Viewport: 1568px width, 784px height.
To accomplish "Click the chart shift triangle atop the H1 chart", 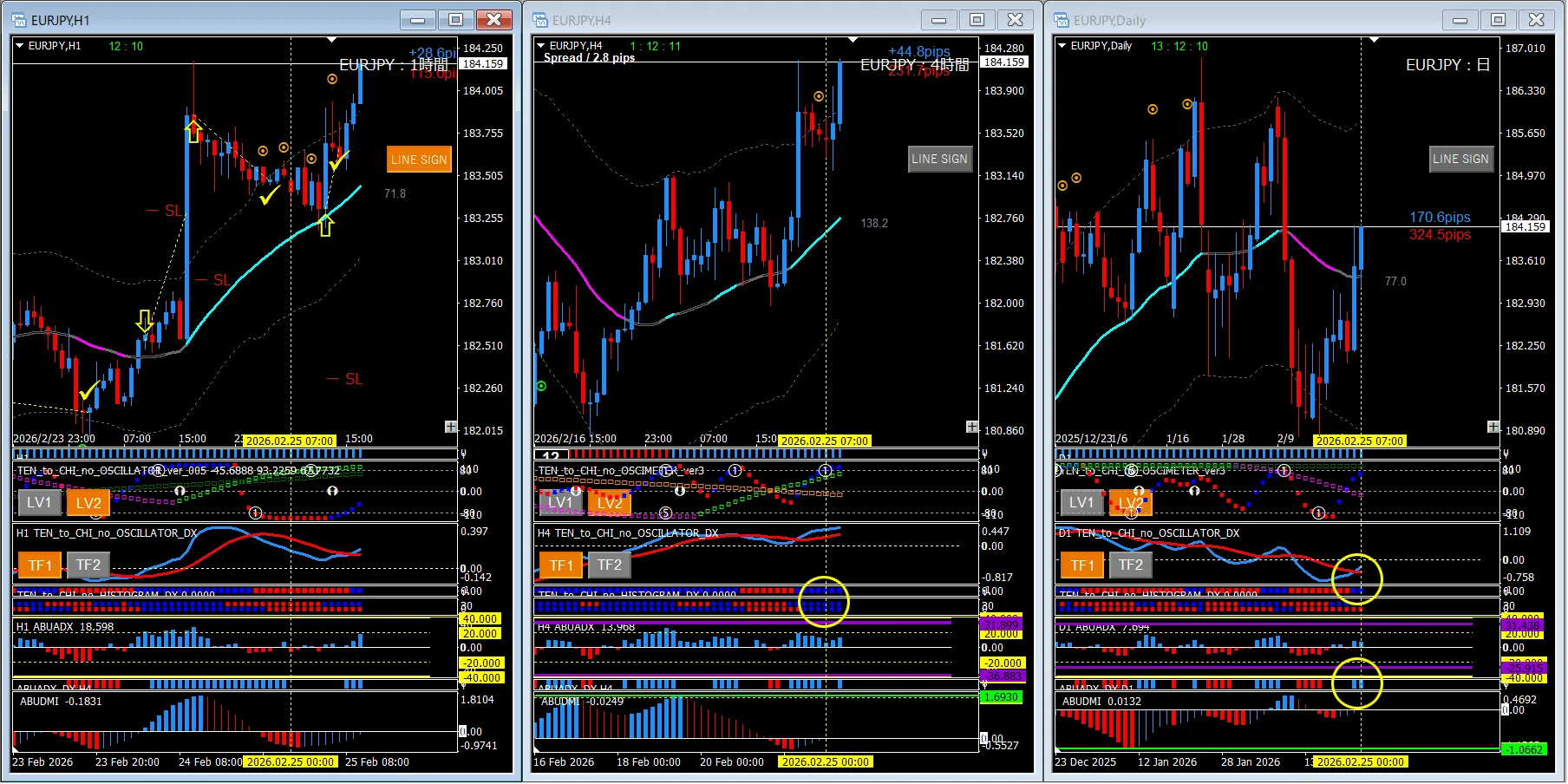I will [x=332, y=40].
